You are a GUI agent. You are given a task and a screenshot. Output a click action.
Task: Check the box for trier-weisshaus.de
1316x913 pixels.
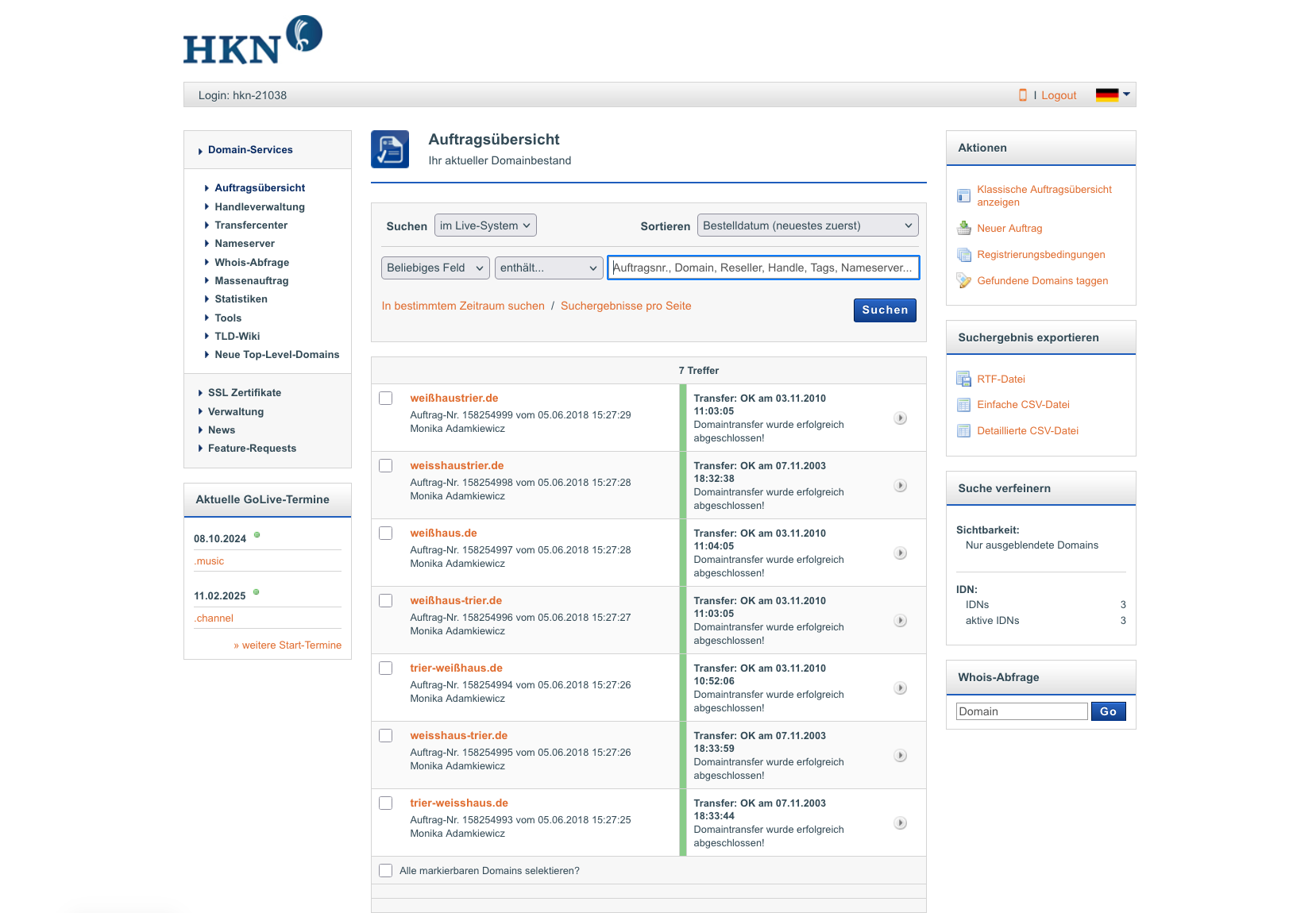point(386,803)
